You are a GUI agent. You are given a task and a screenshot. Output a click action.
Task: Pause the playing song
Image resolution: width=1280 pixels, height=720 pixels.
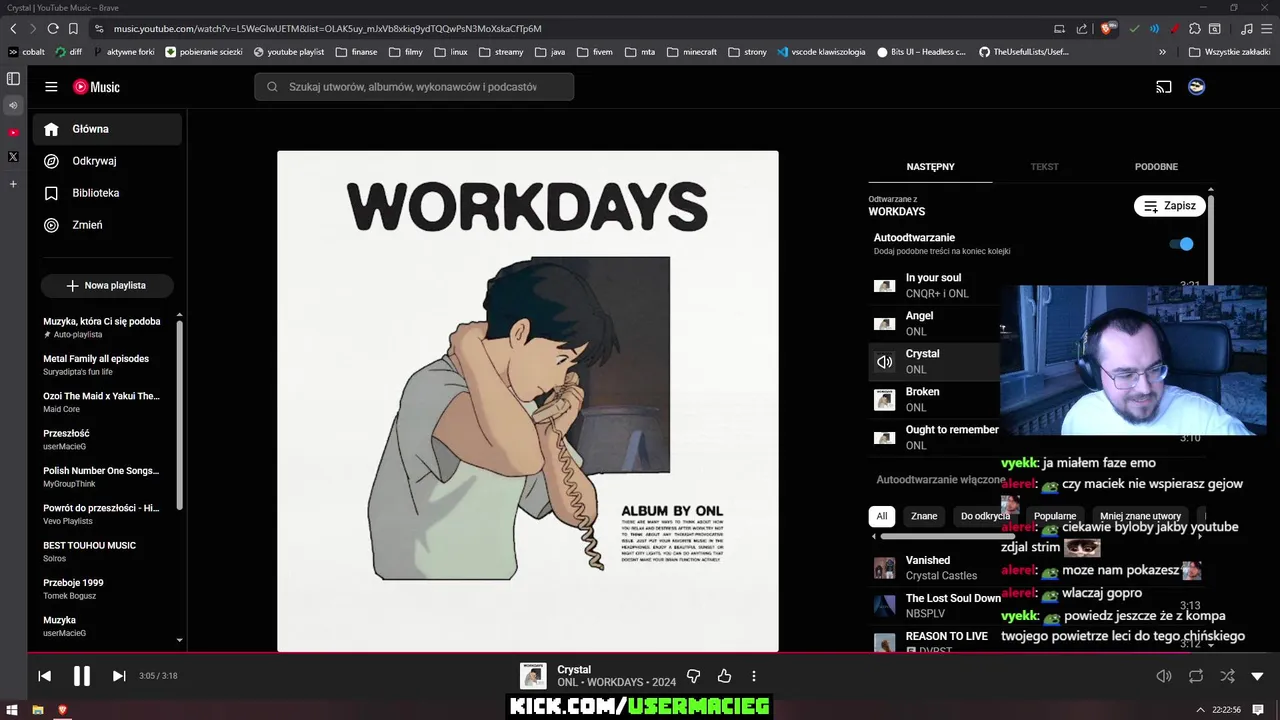click(82, 676)
